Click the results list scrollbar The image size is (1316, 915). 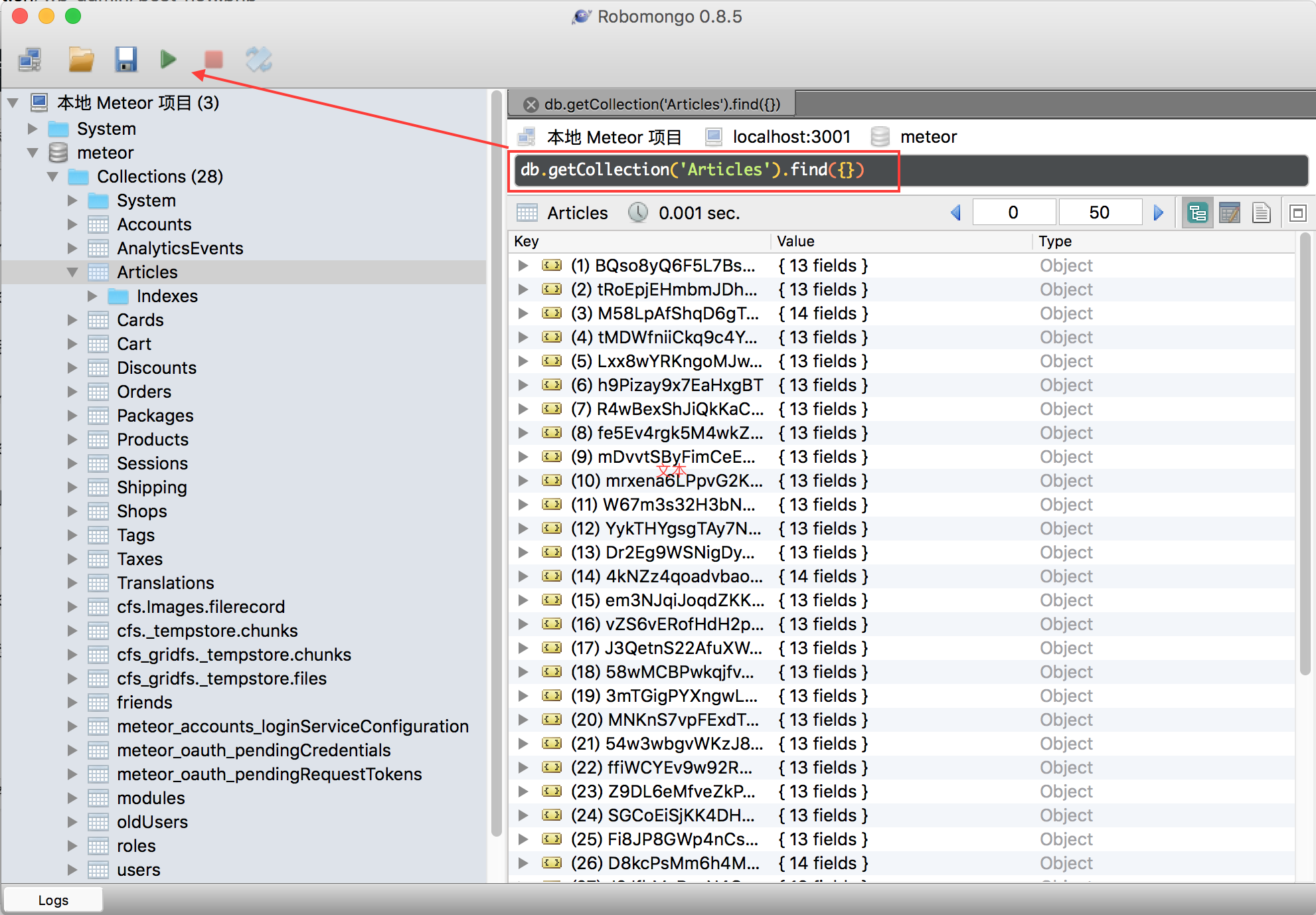(x=1305, y=453)
